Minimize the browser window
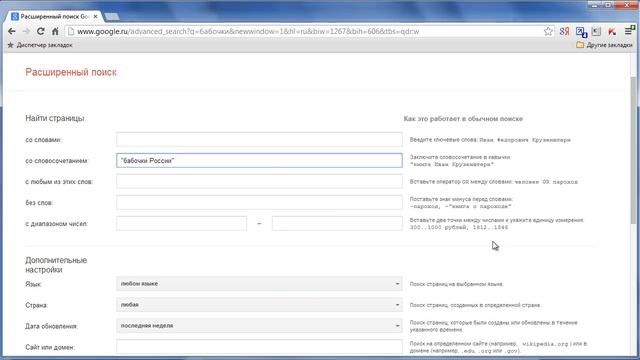640x360 pixels. [594, 5]
